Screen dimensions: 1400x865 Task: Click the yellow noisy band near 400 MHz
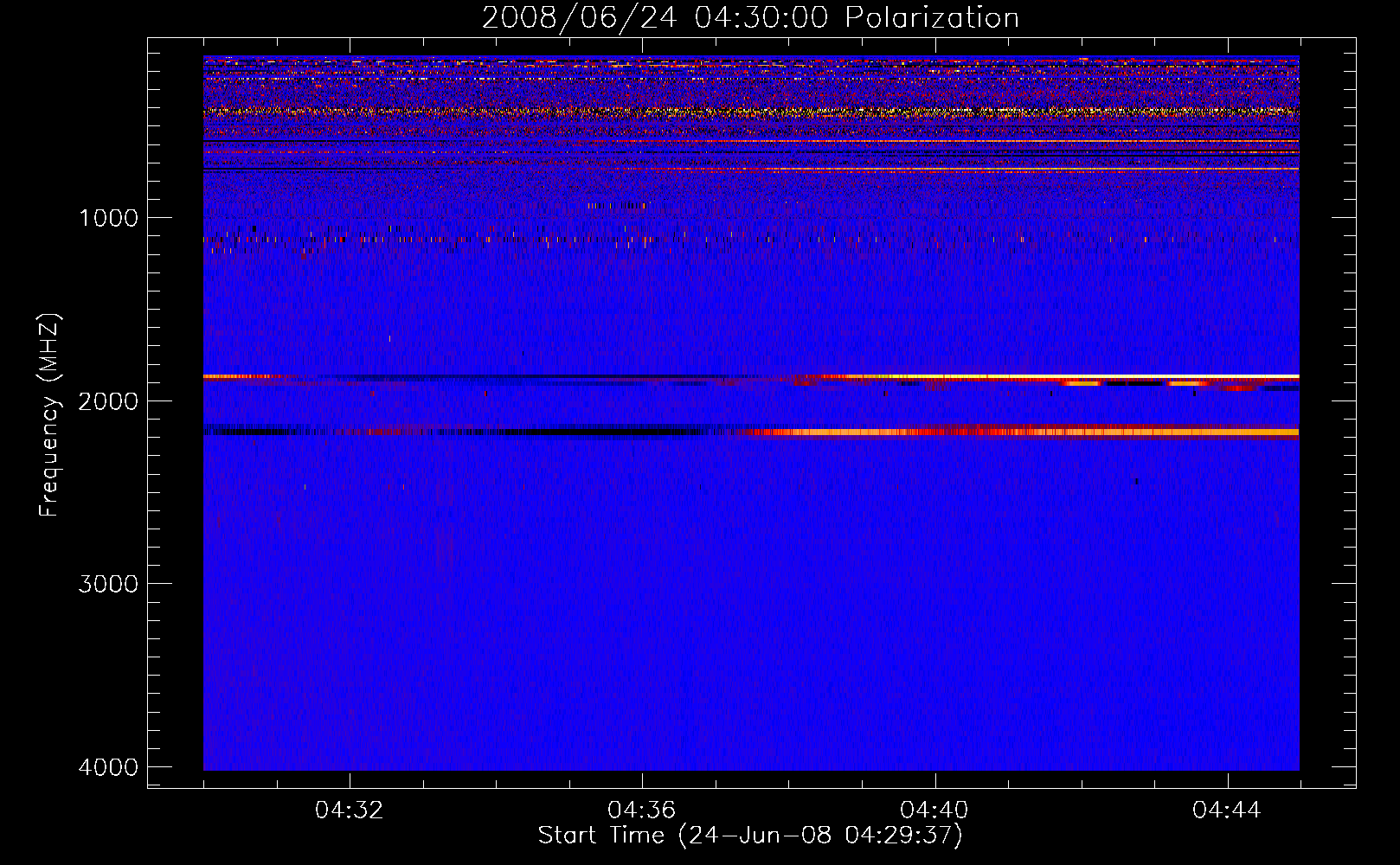[x=751, y=112]
